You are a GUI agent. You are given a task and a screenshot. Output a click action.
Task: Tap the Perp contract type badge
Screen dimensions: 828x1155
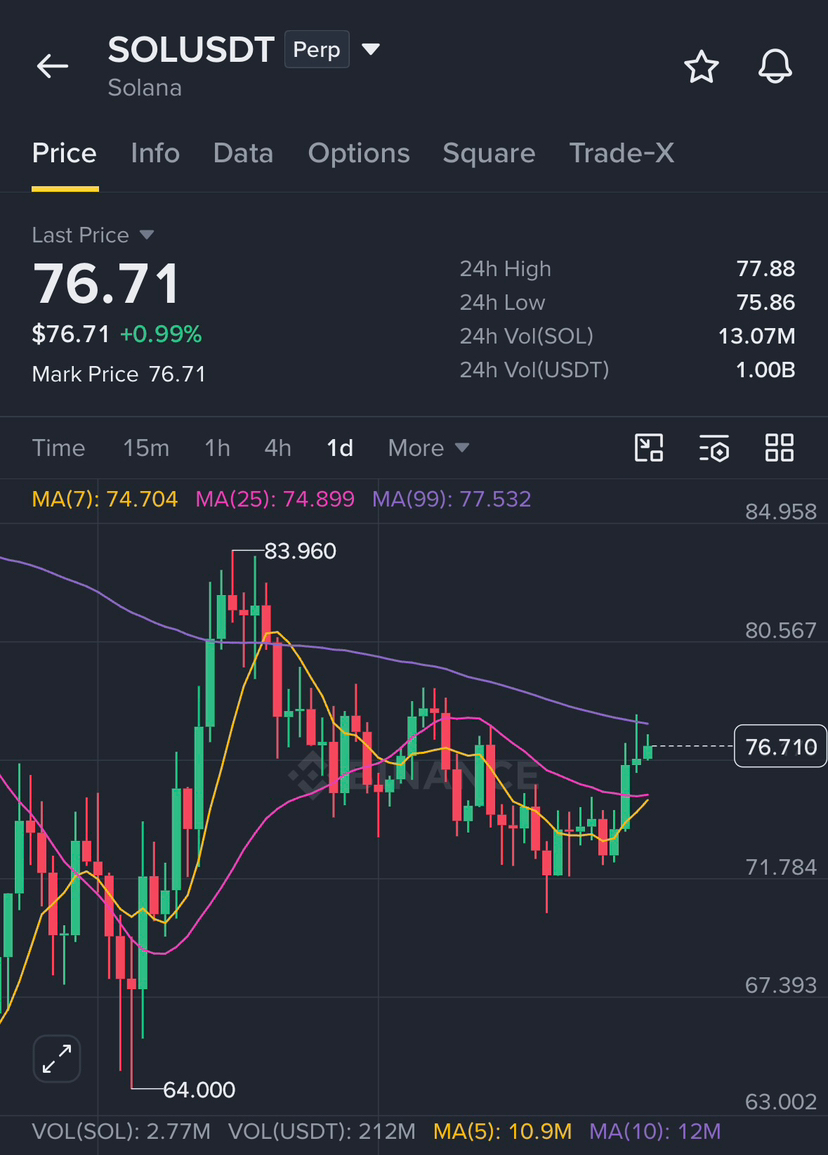click(317, 49)
